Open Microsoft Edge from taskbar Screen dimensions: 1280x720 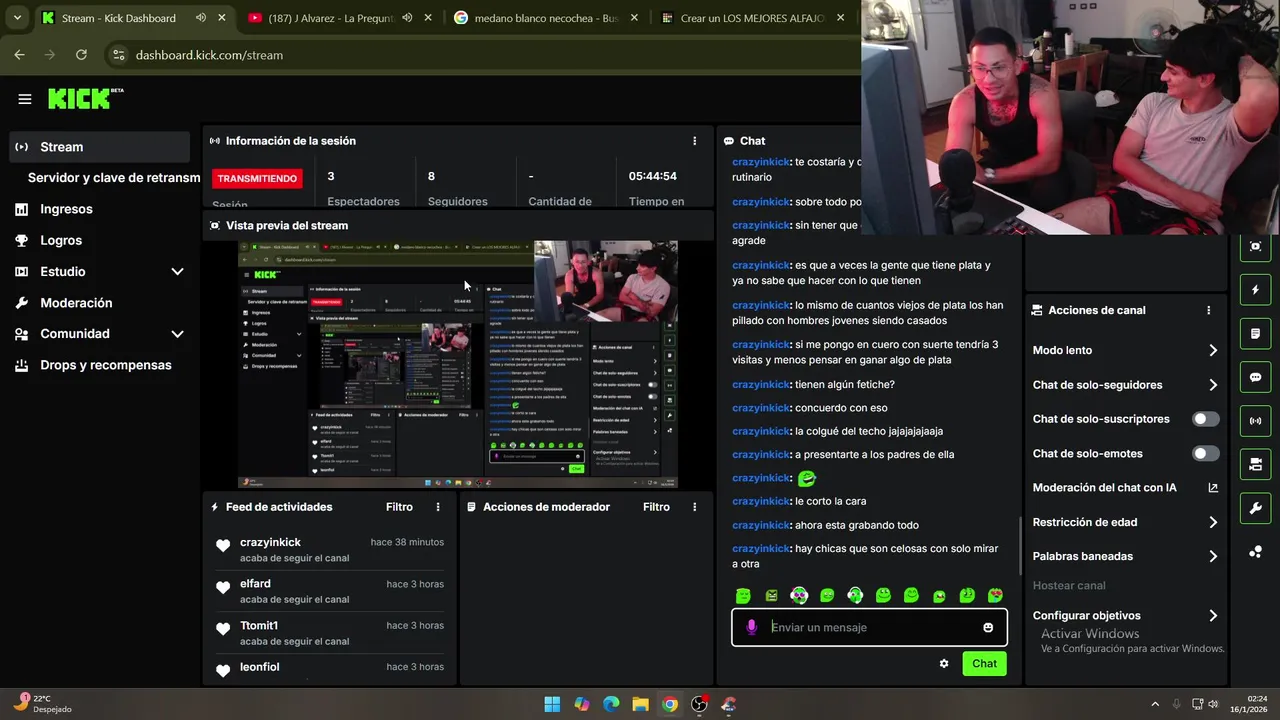pyautogui.click(x=611, y=704)
